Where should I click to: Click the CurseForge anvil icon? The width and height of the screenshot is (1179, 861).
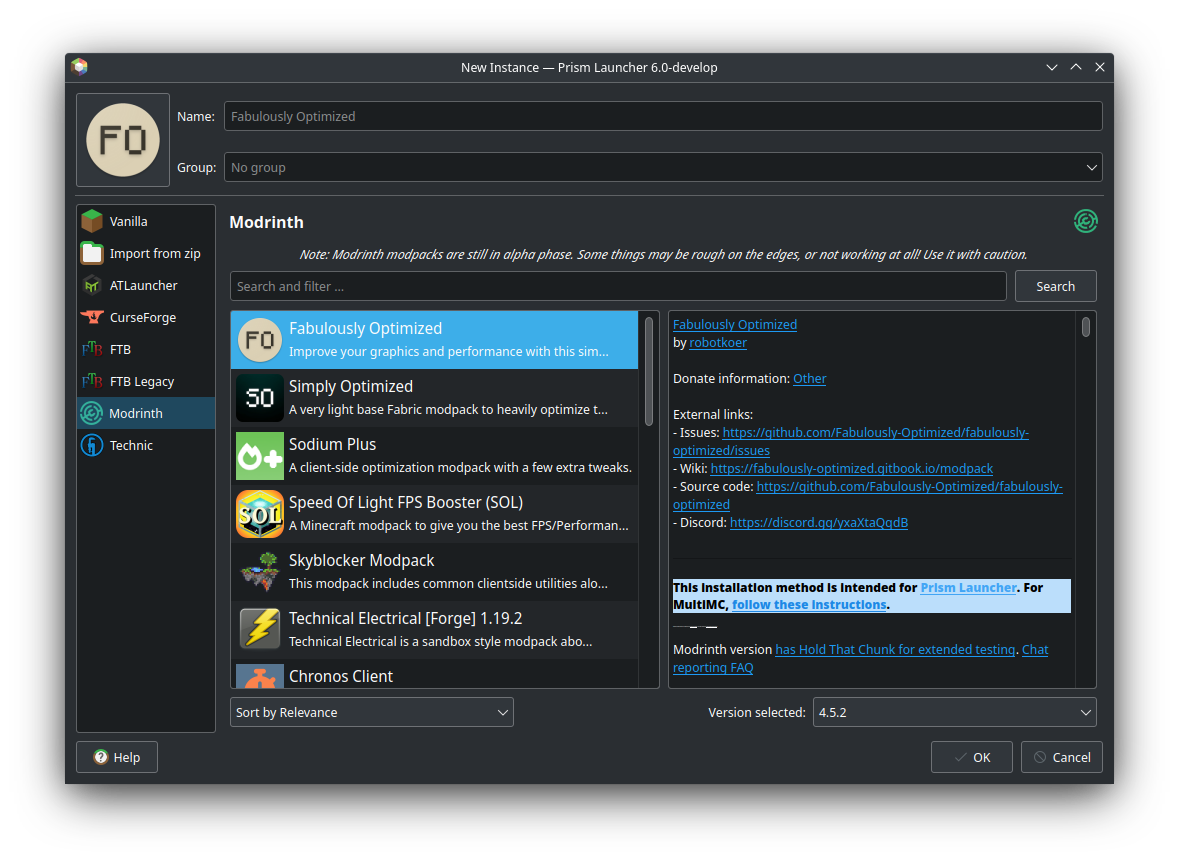point(92,317)
